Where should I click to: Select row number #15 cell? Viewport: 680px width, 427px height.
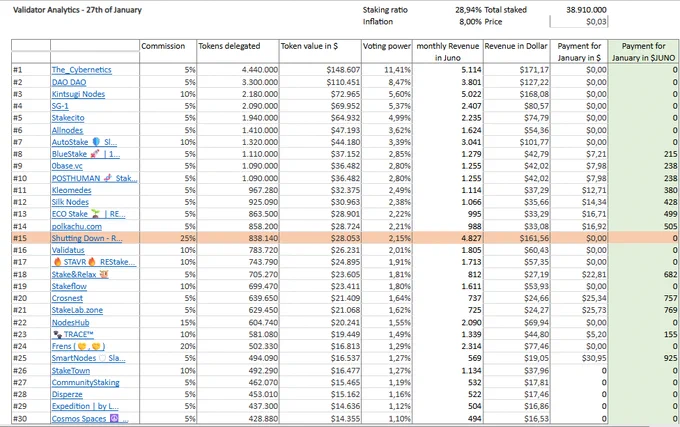31,238
